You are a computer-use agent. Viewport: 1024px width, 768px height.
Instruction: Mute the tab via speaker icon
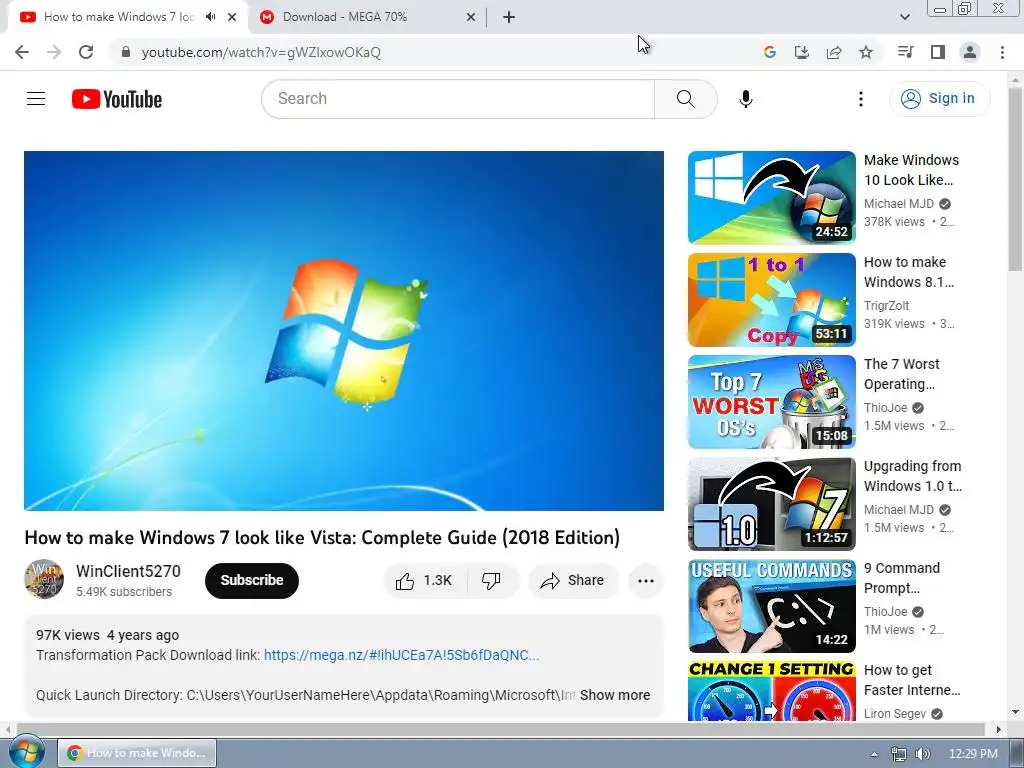[210, 17]
